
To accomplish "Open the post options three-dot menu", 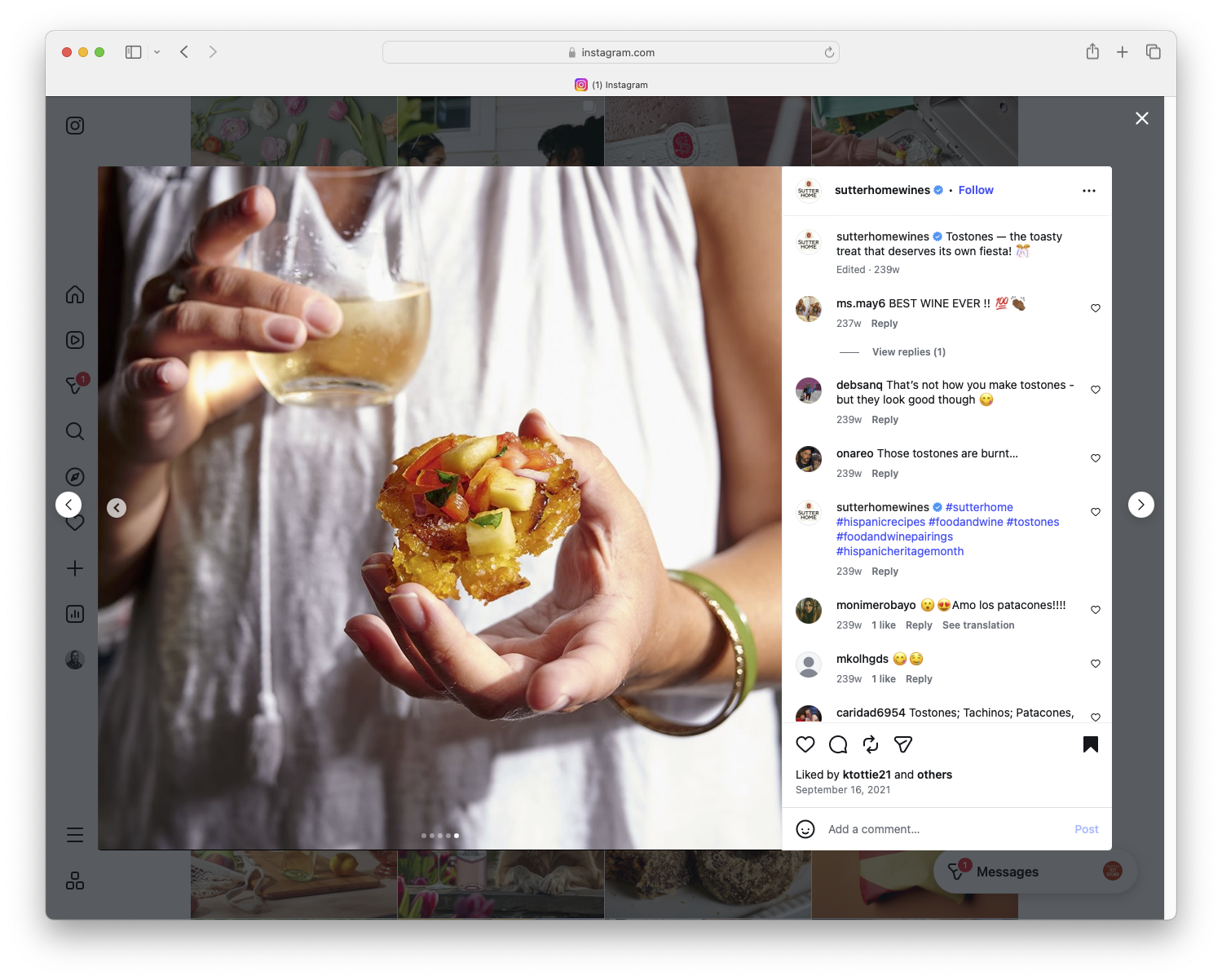I will tap(1089, 190).
